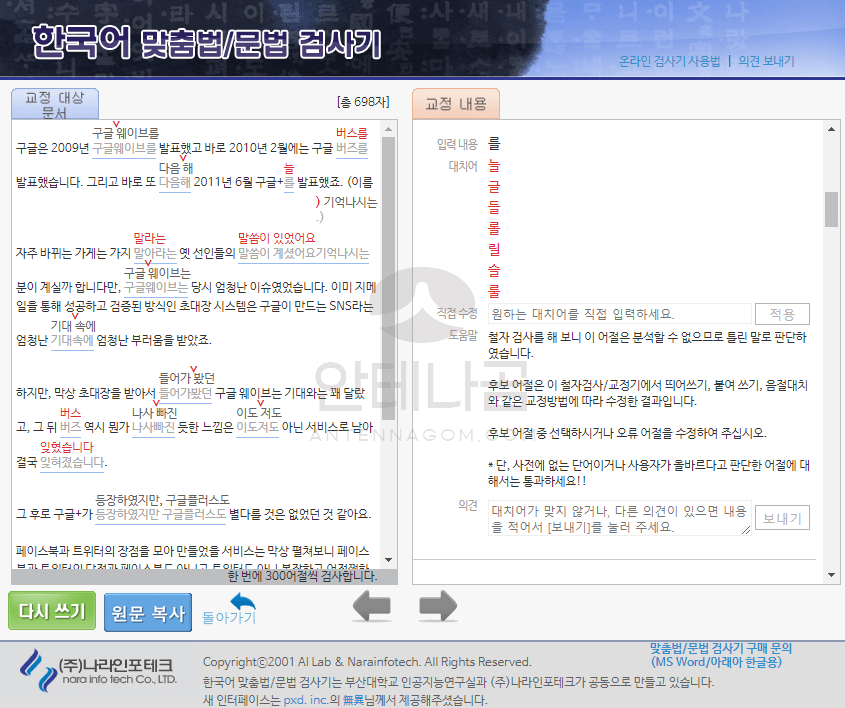Click flagged word 잊혀졌습니다
This screenshot has height=708, width=845.
pos(72,462)
